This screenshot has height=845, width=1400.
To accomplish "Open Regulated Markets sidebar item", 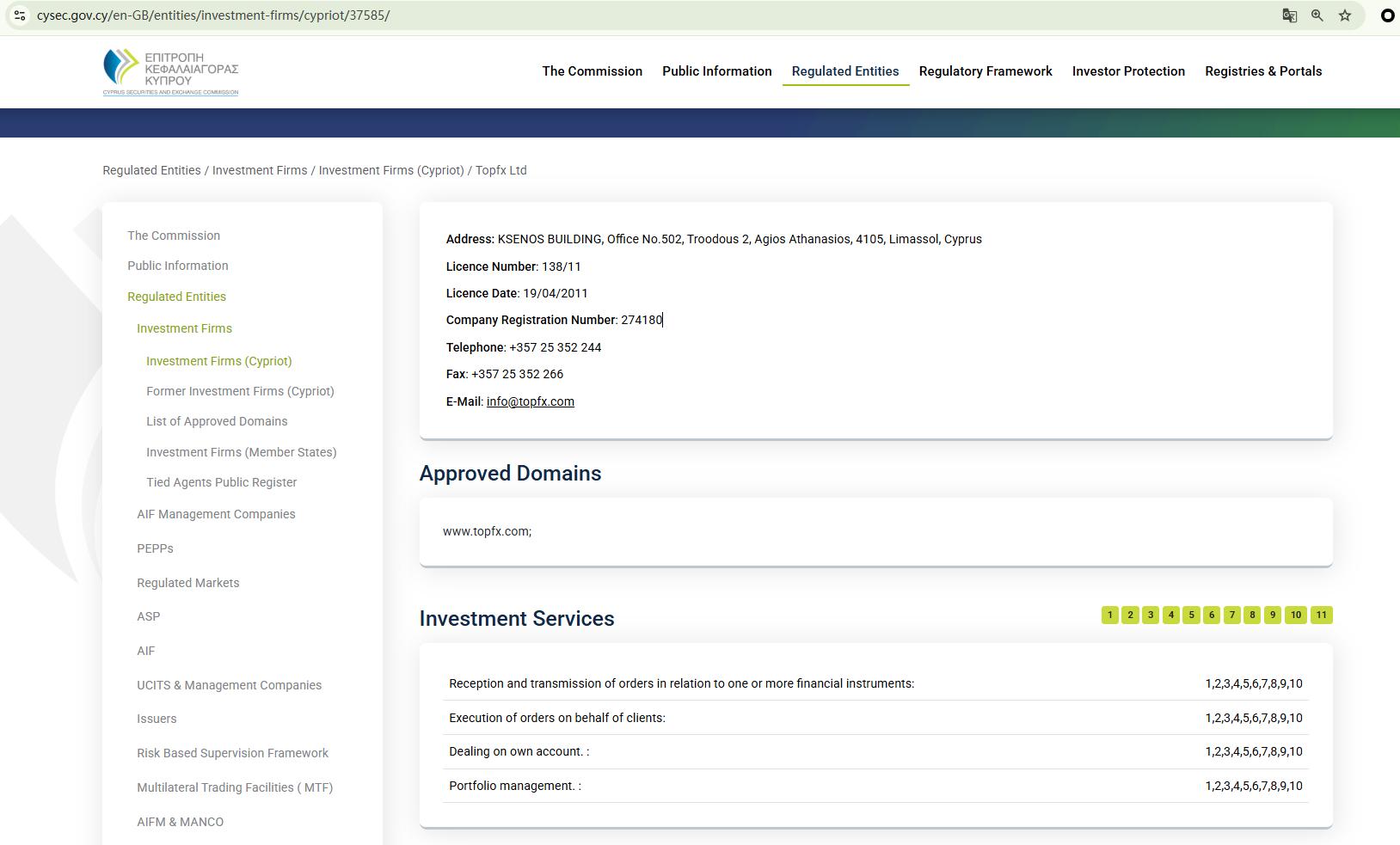I will coord(187,583).
